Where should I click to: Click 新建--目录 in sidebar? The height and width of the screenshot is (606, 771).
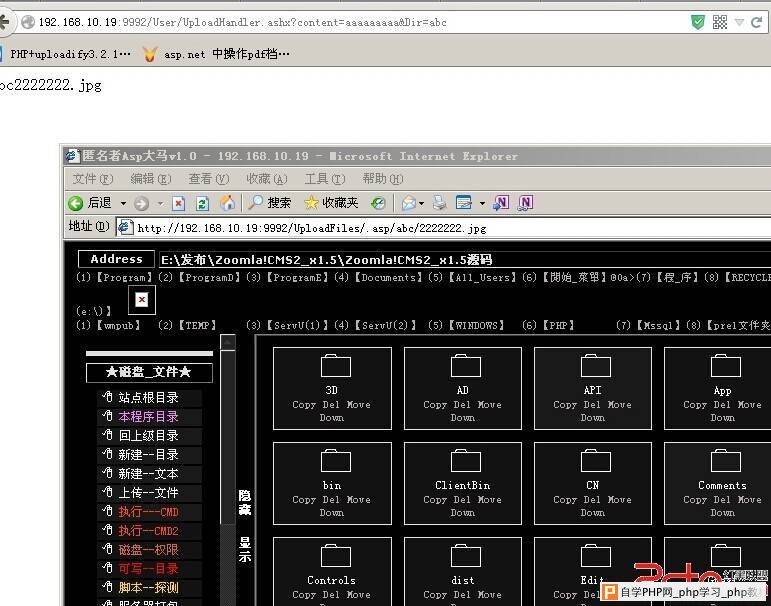(148, 454)
